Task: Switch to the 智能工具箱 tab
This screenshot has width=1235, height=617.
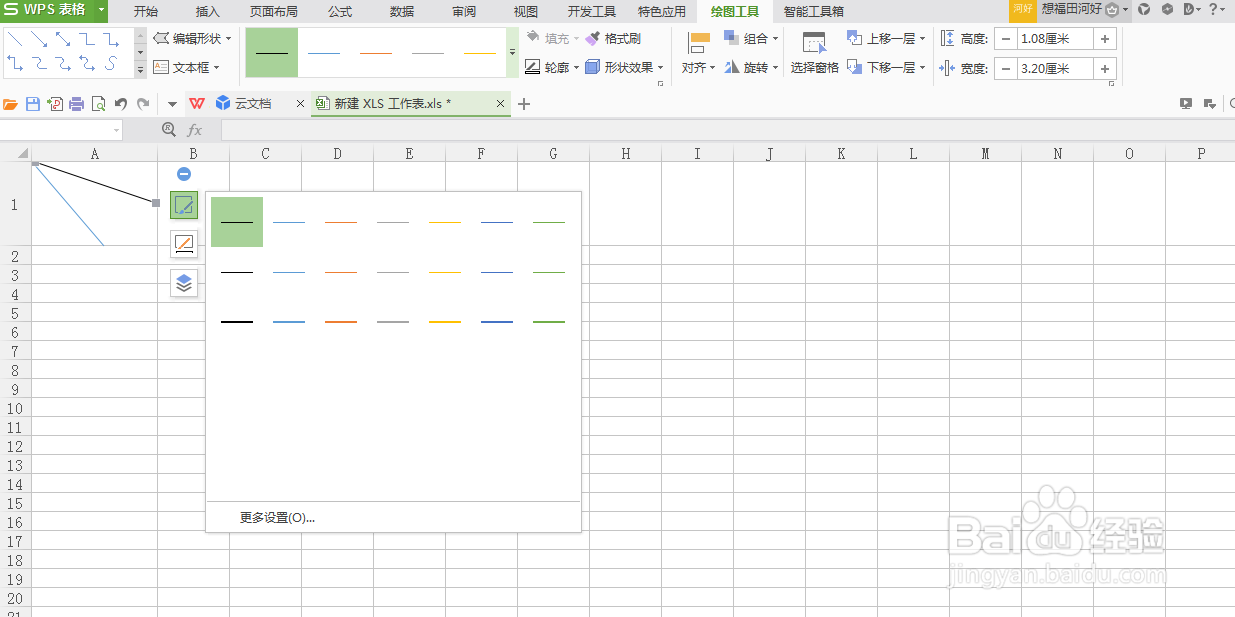Action: pos(814,12)
